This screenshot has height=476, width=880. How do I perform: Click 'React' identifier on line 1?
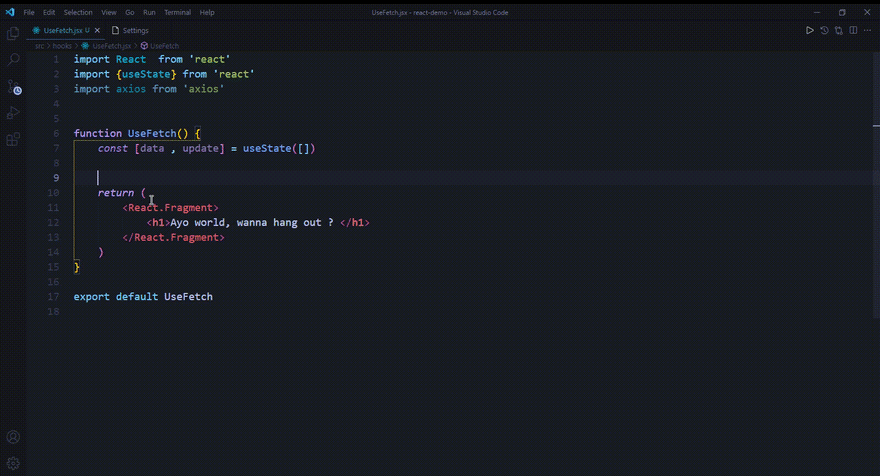[x=131, y=60]
